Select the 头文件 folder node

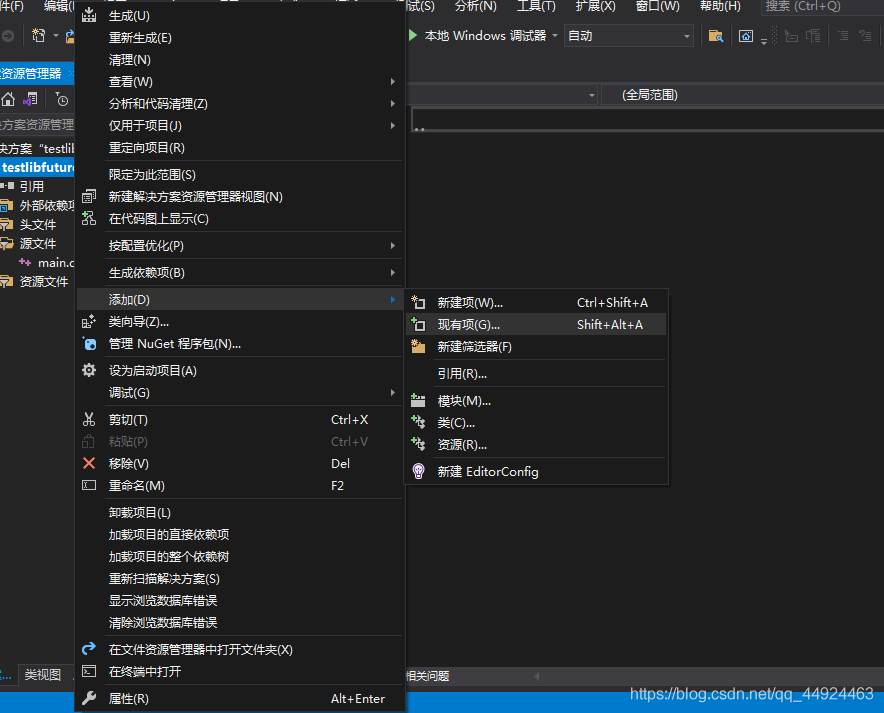(x=37, y=224)
